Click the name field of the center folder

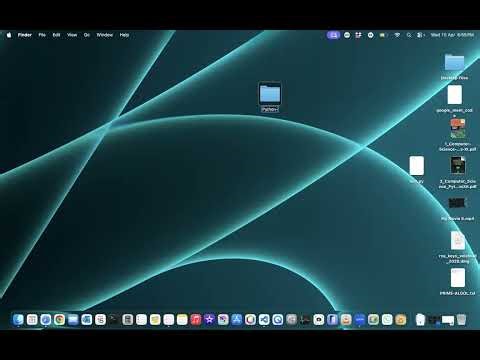270,109
